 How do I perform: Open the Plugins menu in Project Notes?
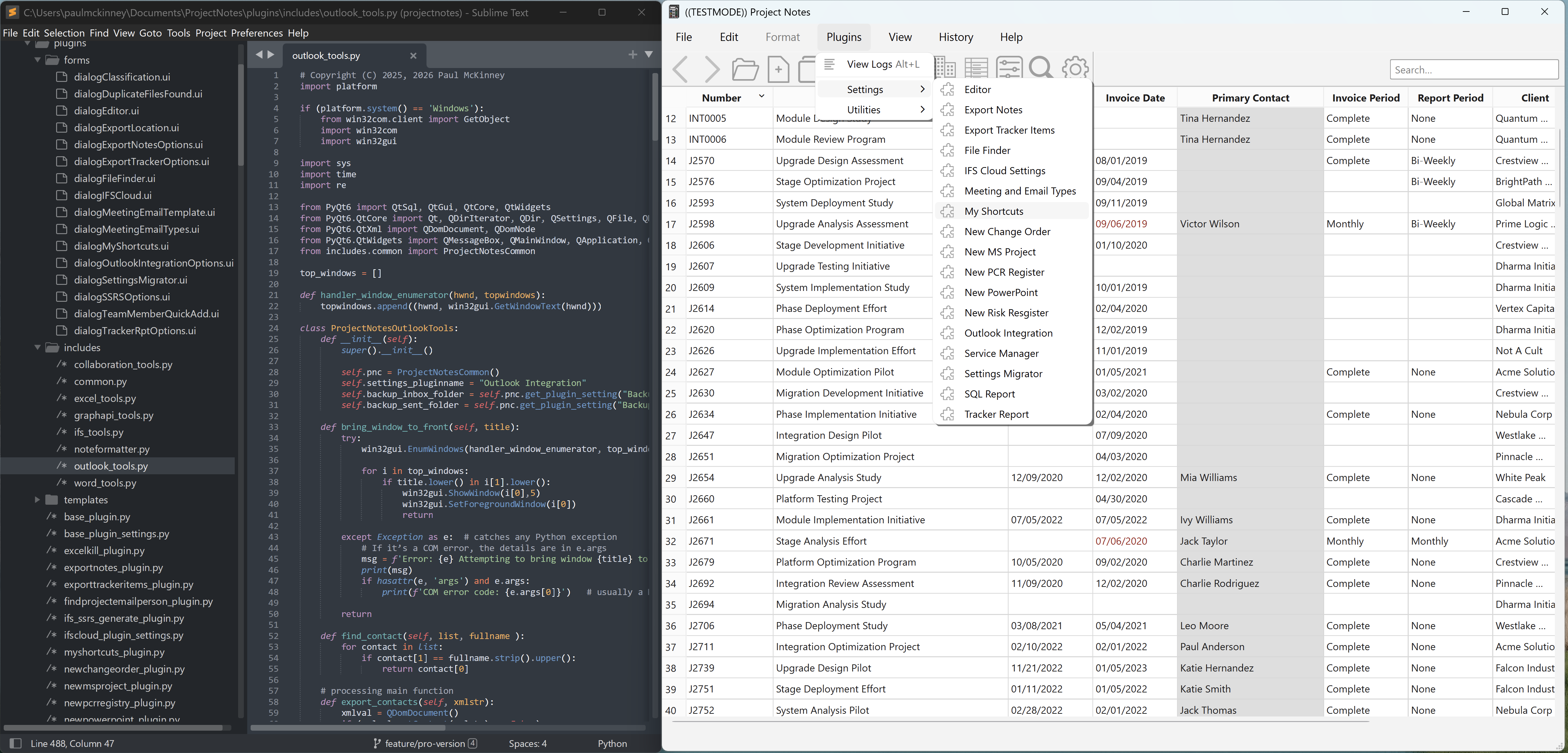click(x=844, y=37)
